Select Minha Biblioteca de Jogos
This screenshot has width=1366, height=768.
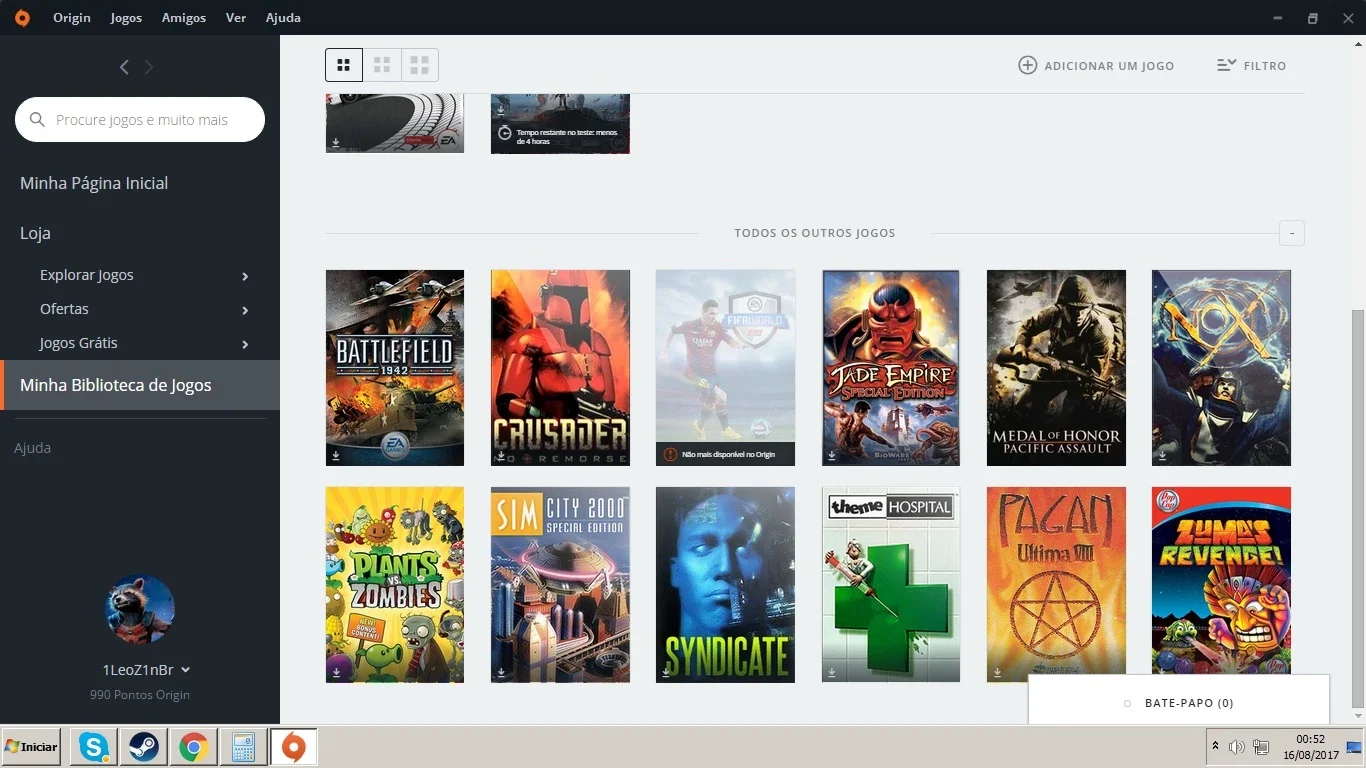coord(140,385)
